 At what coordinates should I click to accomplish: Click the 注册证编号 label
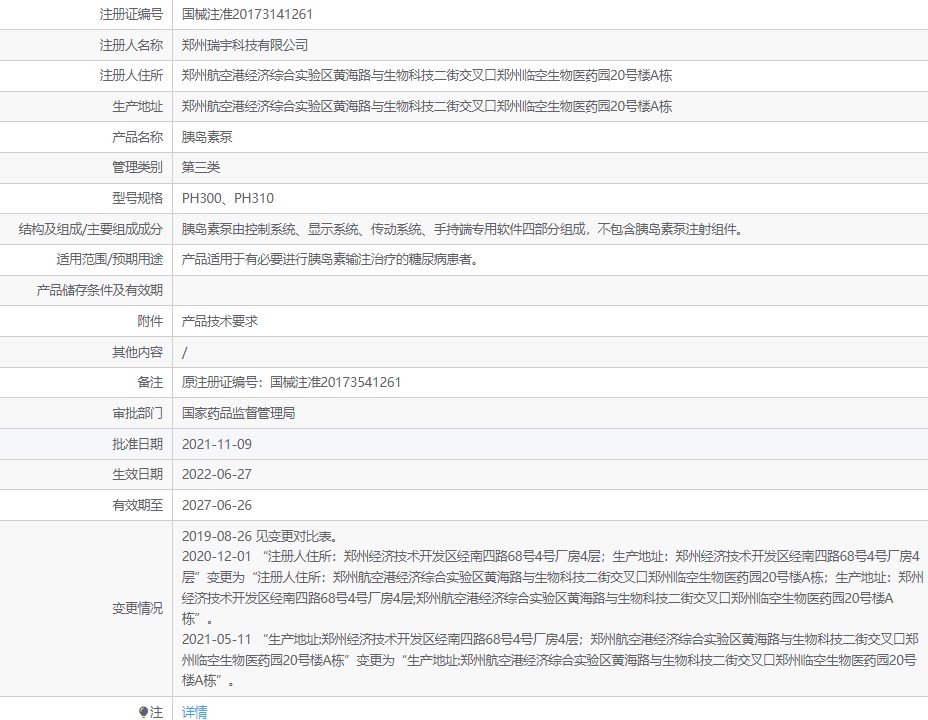pos(131,14)
